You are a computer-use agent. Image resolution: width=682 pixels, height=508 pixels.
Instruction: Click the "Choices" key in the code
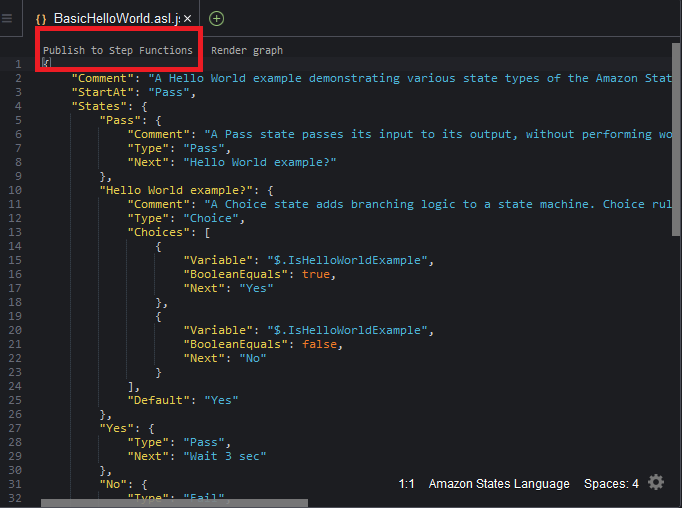click(x=159, y=232)
